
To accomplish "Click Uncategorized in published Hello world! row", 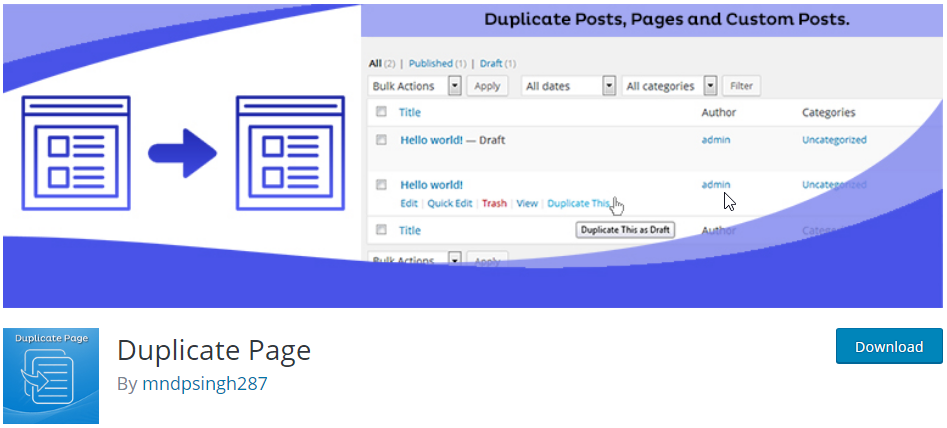I will click(834, 185).
